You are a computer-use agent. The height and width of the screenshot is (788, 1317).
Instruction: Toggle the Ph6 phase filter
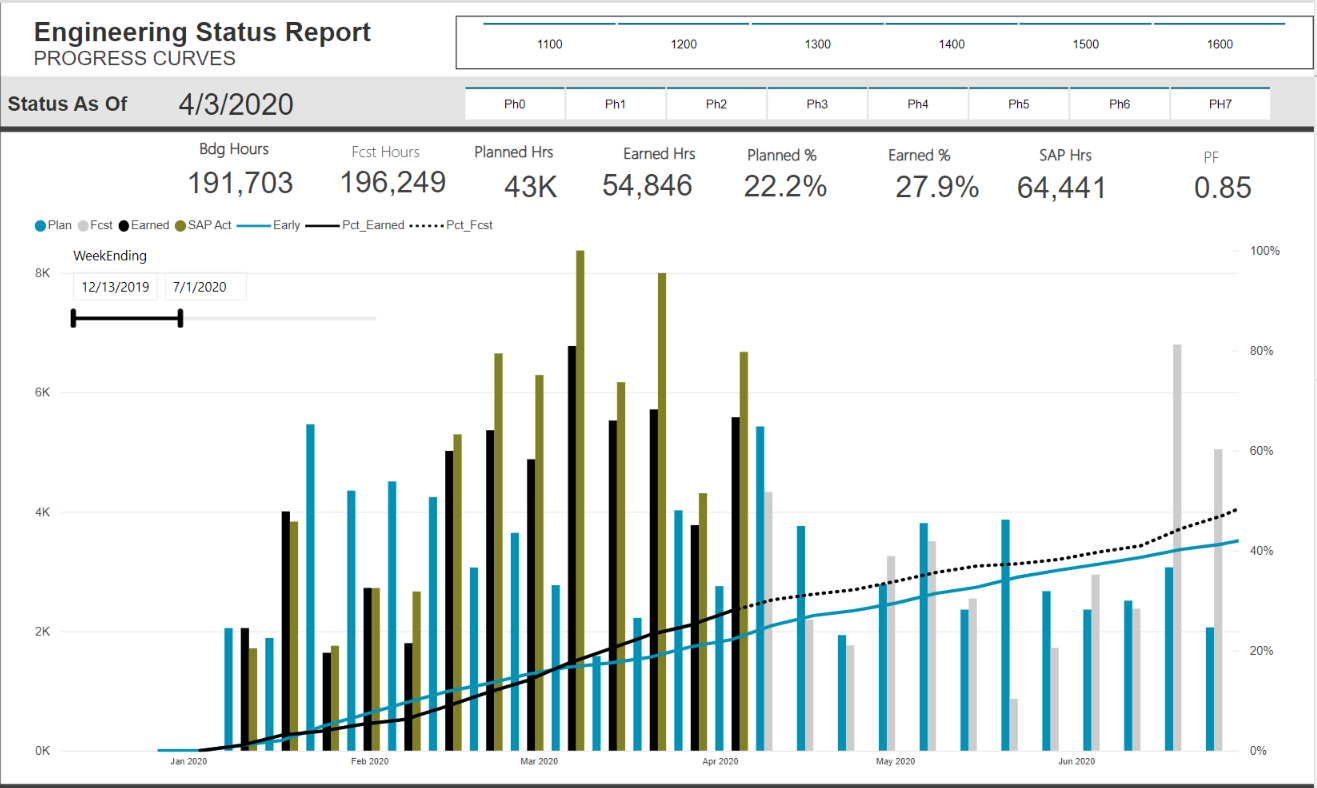1119,101
